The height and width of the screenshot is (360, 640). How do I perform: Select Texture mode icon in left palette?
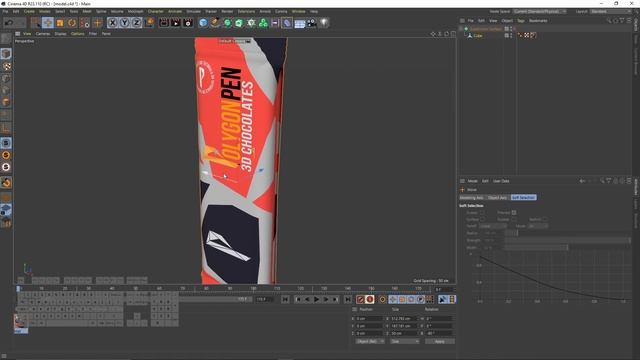tap(6, 66)
